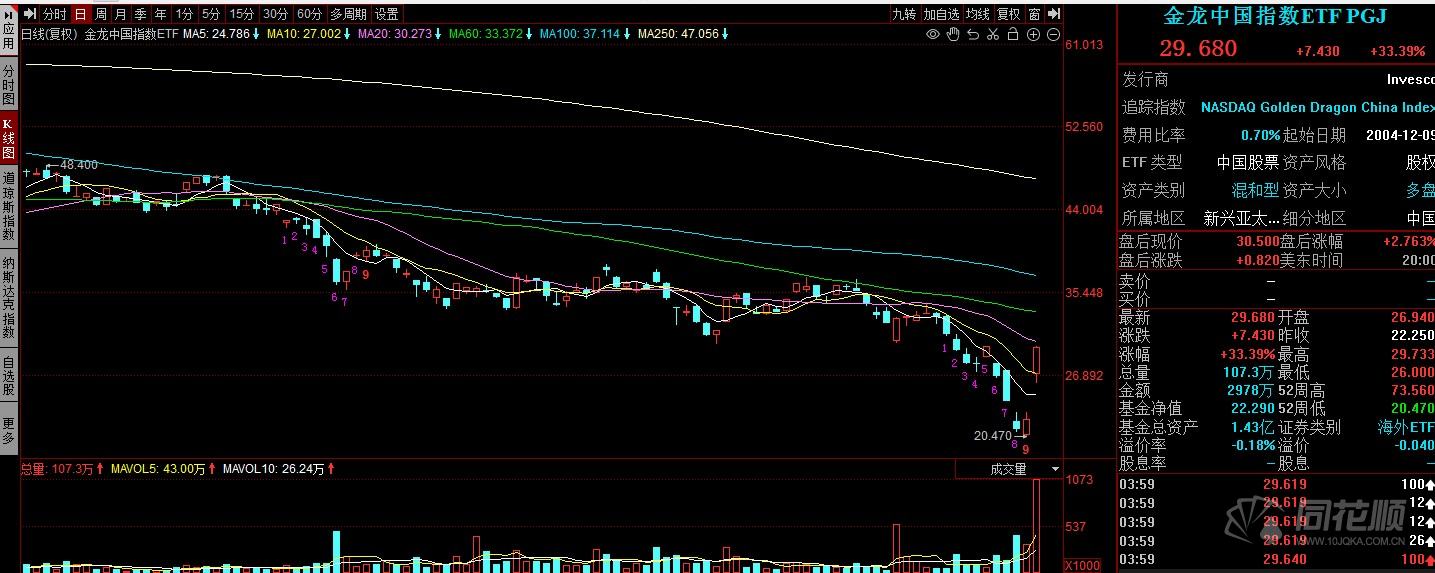Click the 48.400 high price marker
The width and height of the screenshot is (1435, 573).
pos(79,165)
